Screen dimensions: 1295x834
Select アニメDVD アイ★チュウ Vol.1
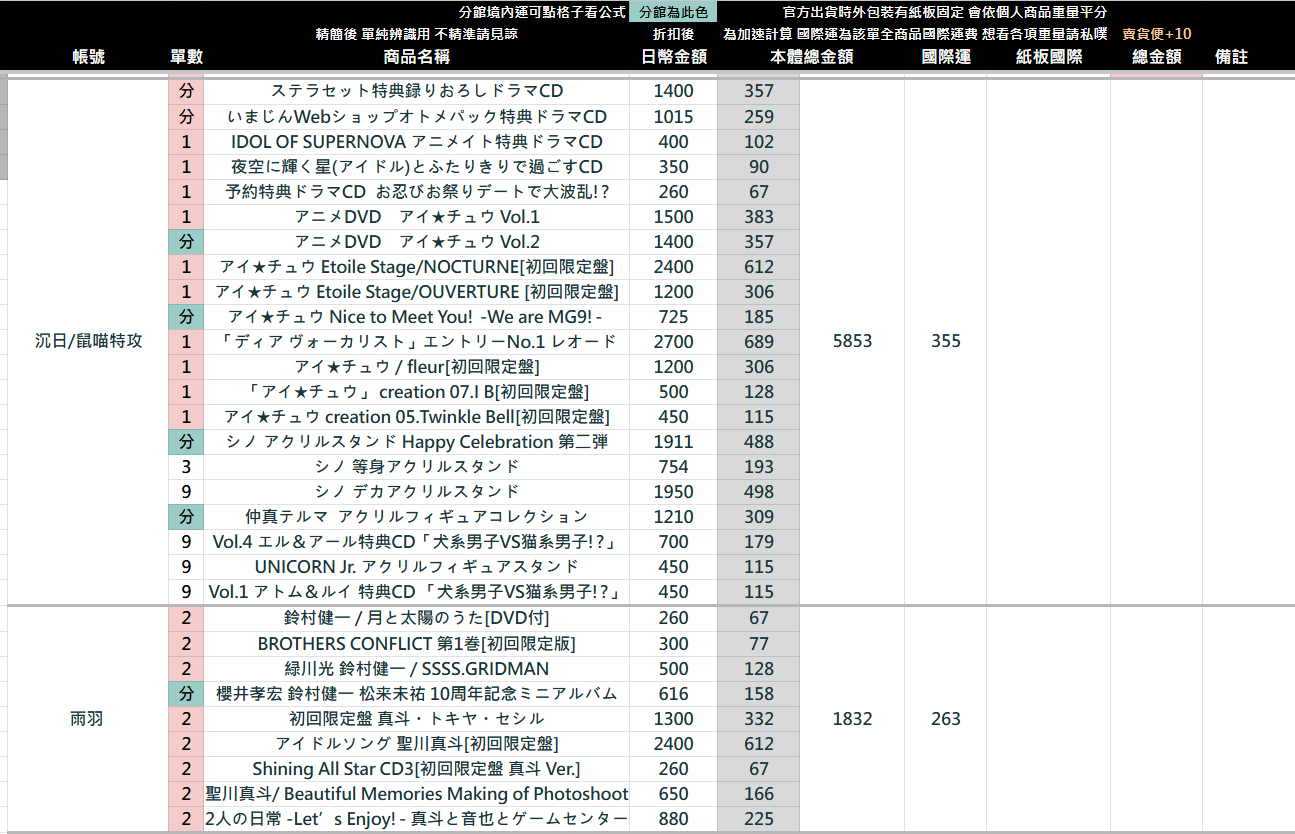pos(416,216)
